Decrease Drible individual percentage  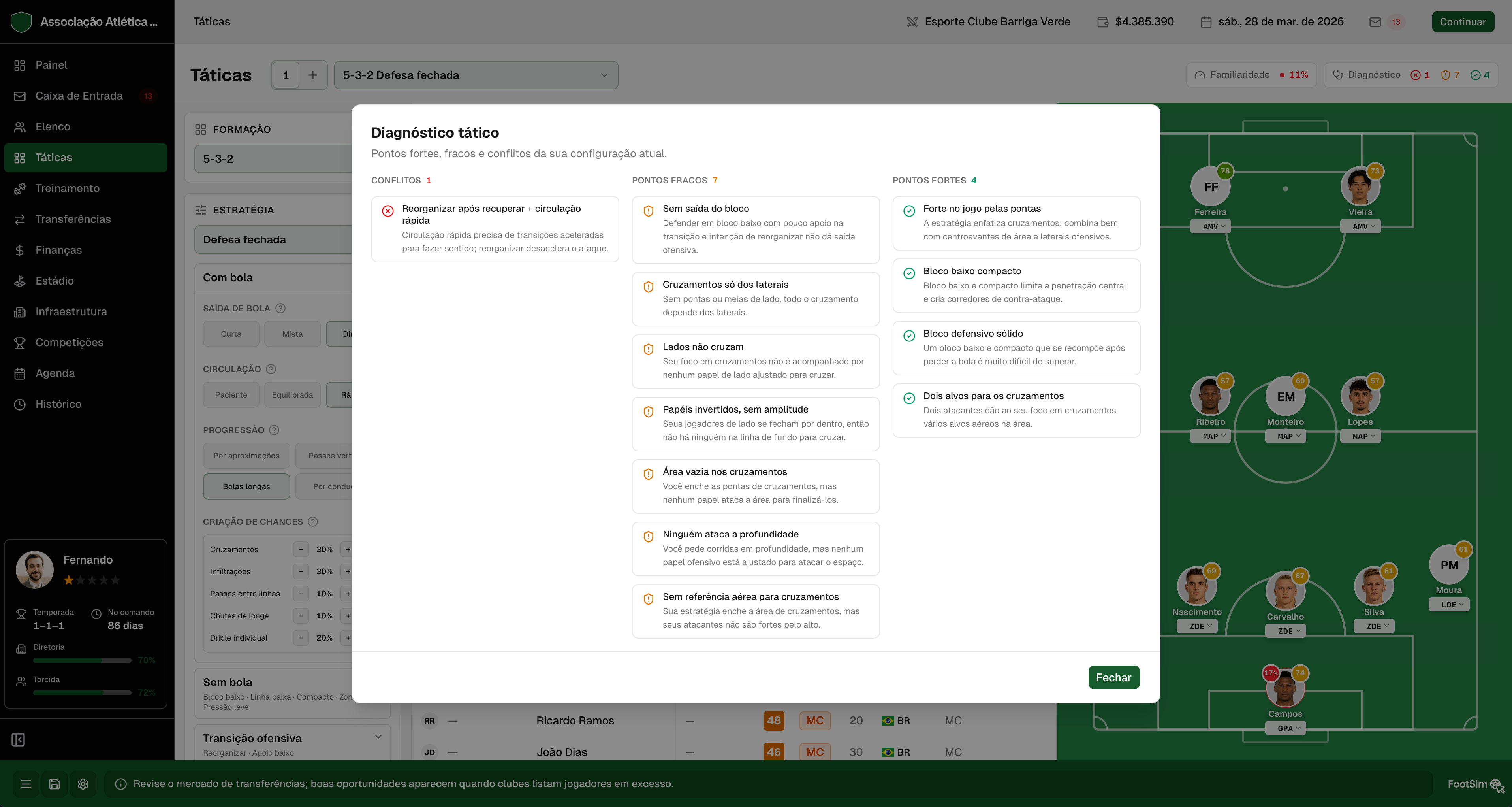(301, 638)
